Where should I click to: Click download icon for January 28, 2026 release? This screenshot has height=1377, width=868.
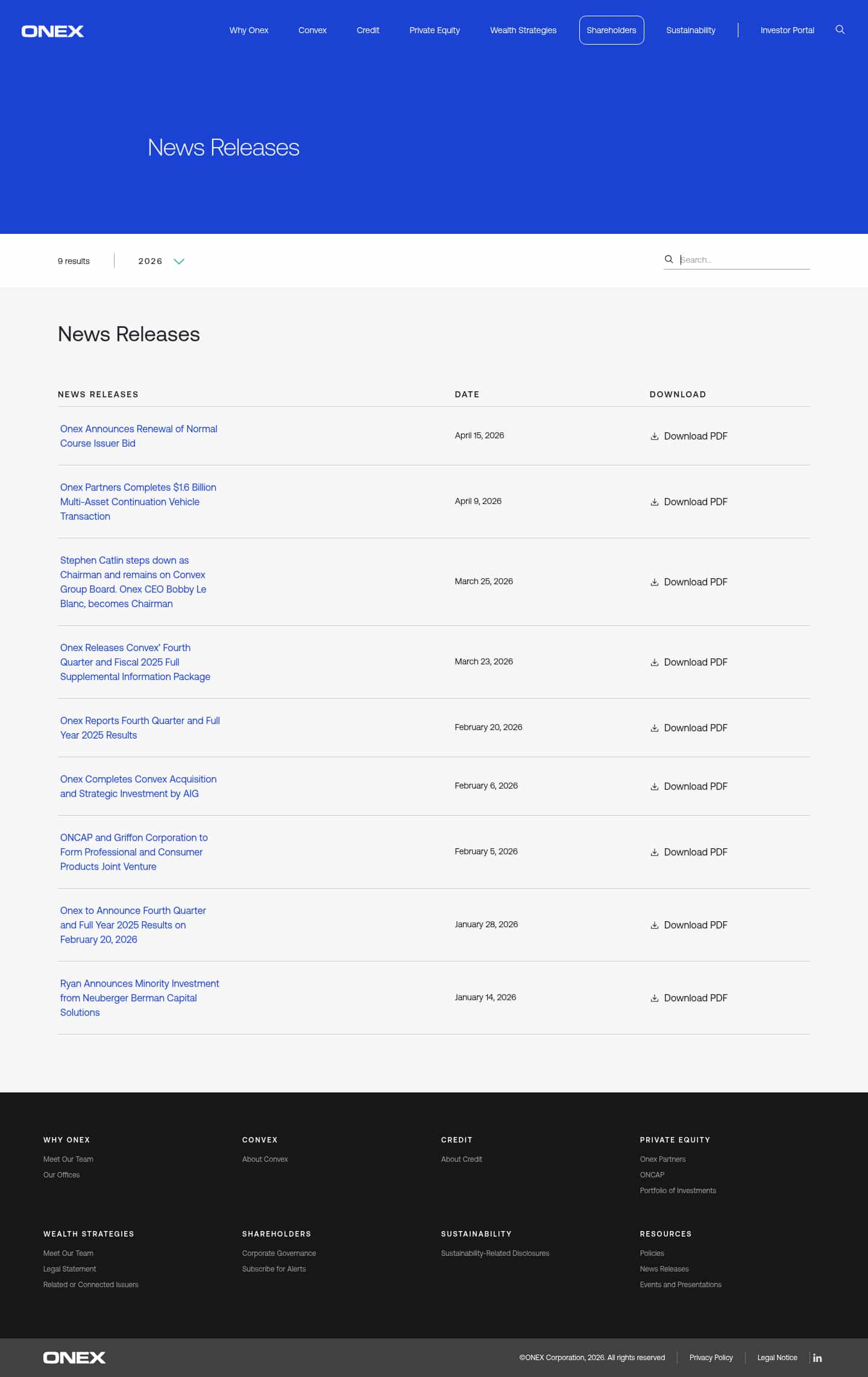point(655,925)
